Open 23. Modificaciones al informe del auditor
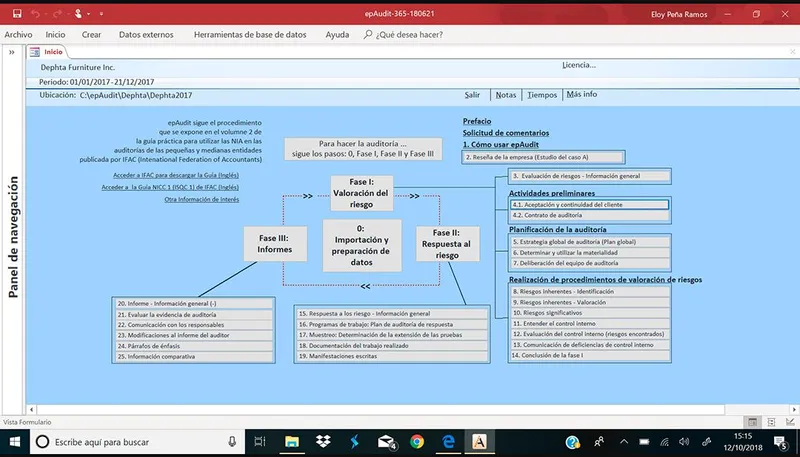This screenshot has width=800, height=457. click(193, 336)
